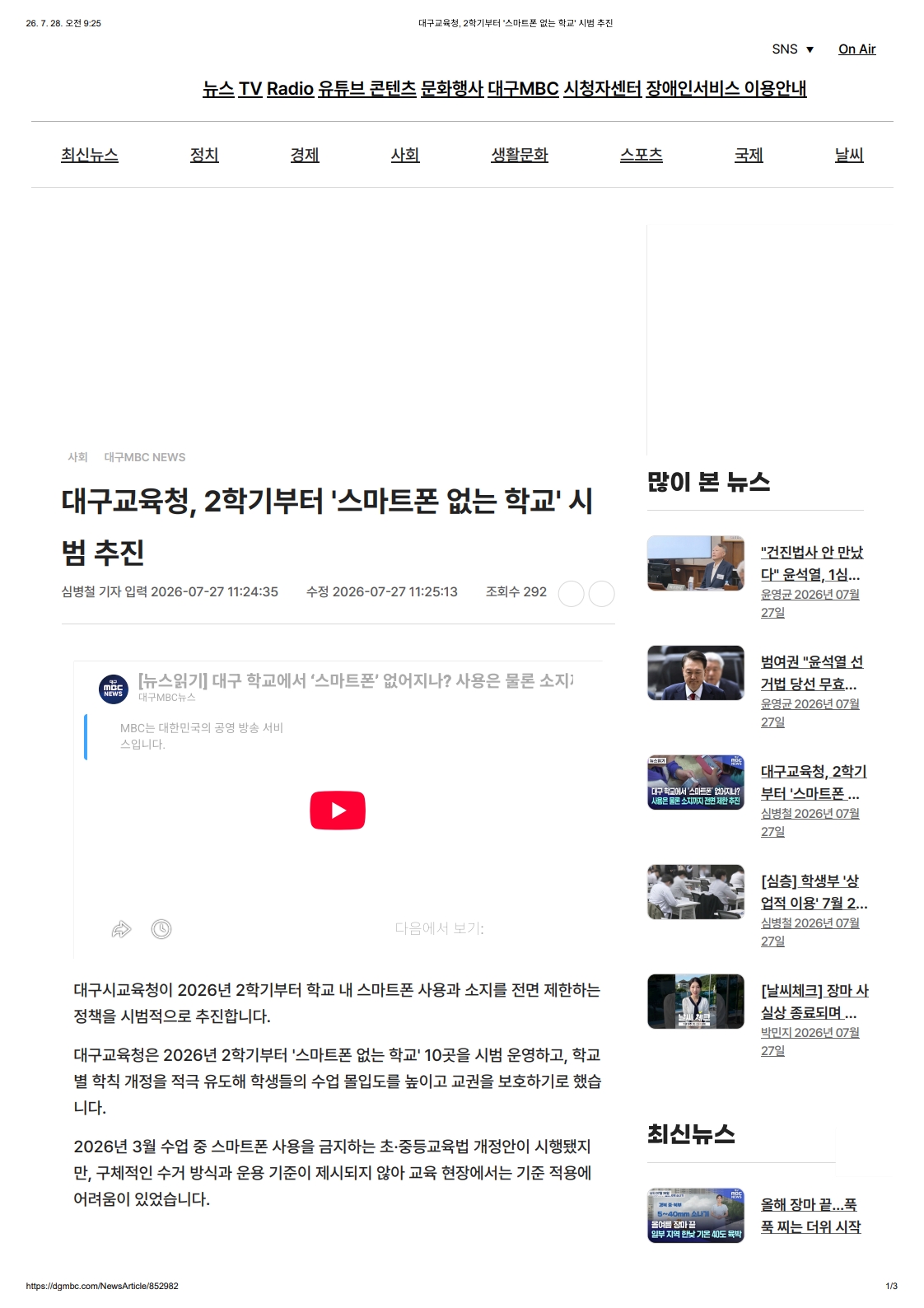Switch to 스포츠 category tab
Screen dimensions: 924x1308
point(642,155)
